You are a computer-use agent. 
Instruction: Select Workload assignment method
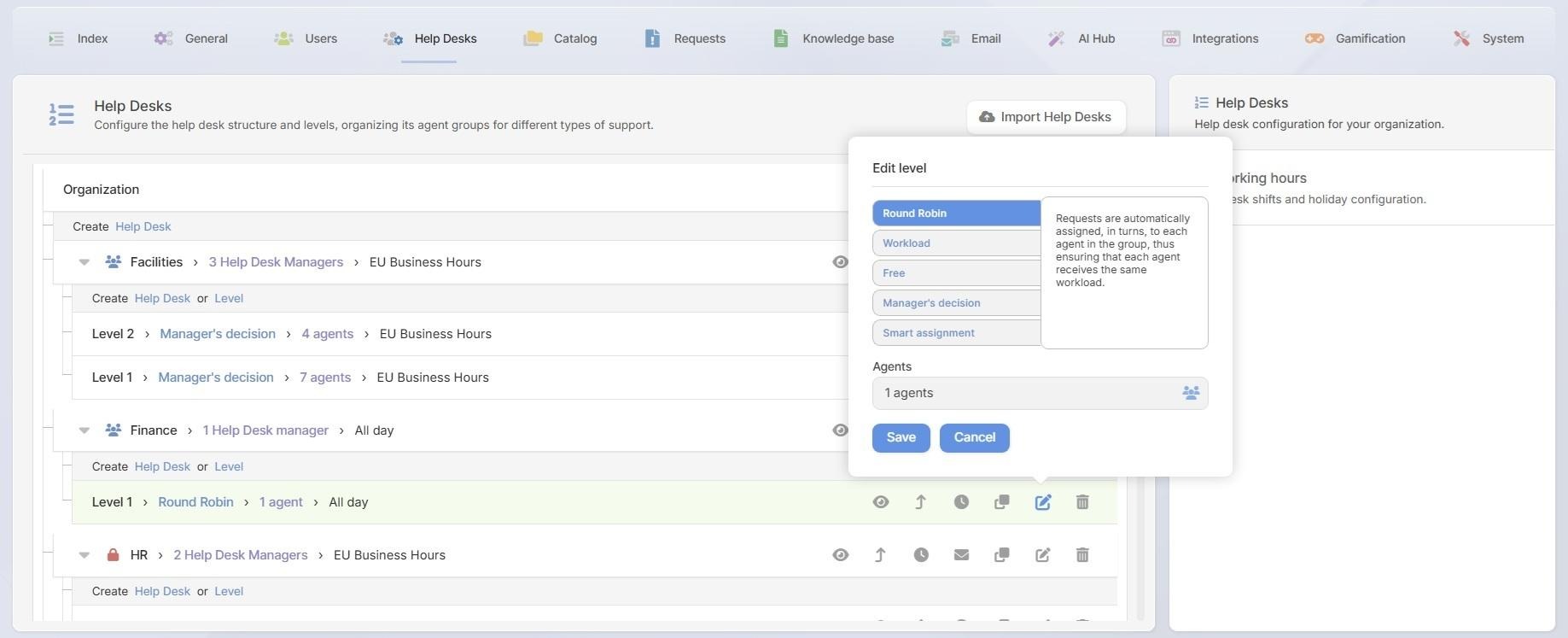(x=956, y=243)
